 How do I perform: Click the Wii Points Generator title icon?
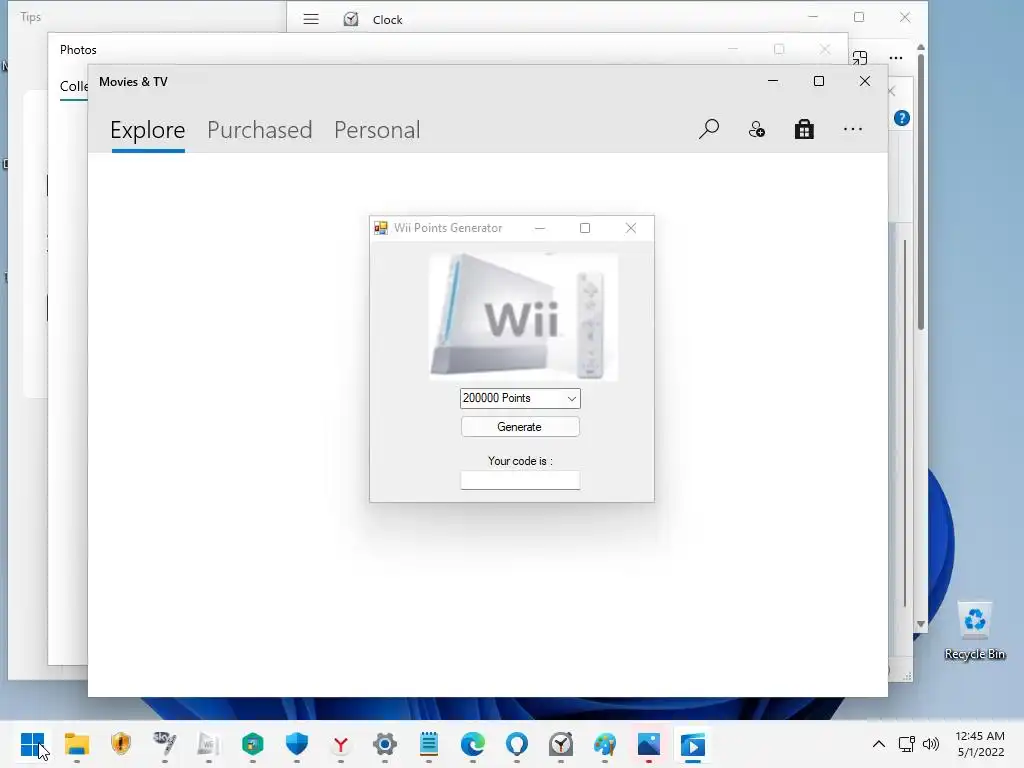[x=381, y=227]
